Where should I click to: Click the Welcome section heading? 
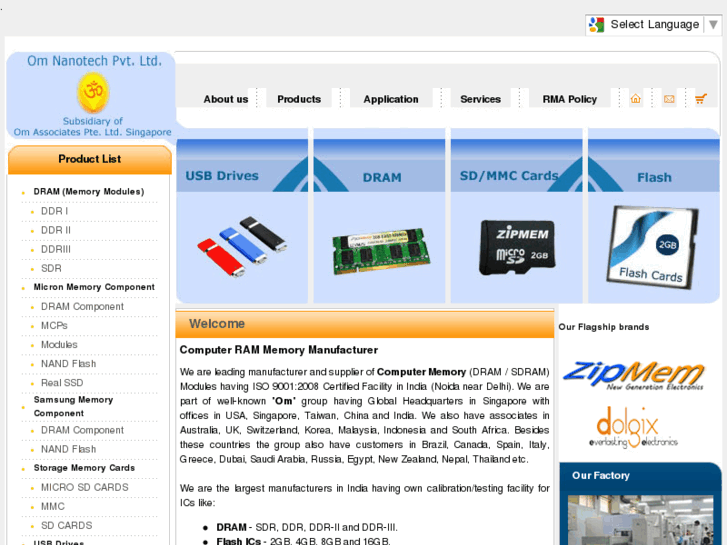[217, 324]
